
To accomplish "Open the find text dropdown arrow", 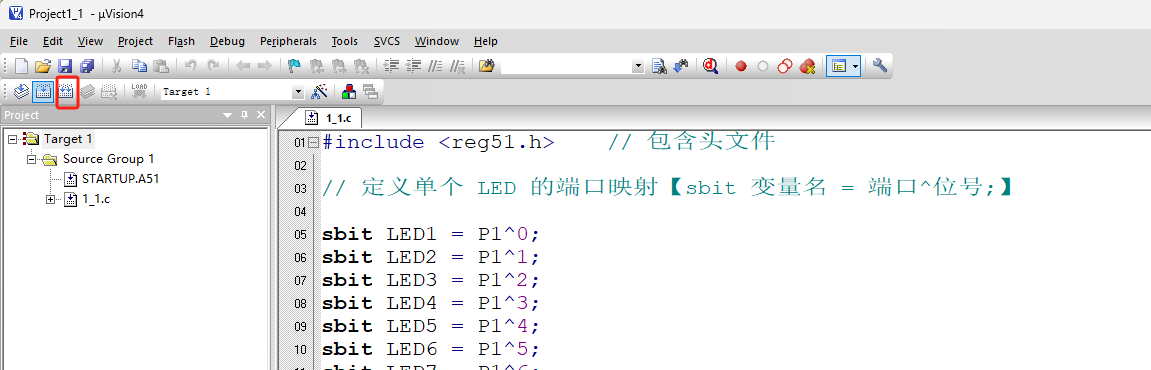I will coord(638,66).
